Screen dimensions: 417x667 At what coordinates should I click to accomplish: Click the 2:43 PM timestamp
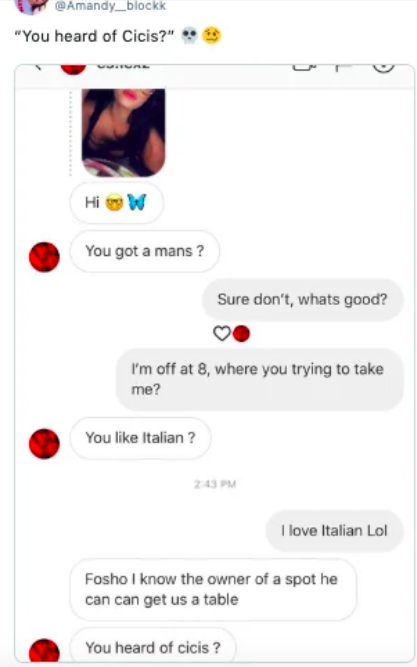215,484
